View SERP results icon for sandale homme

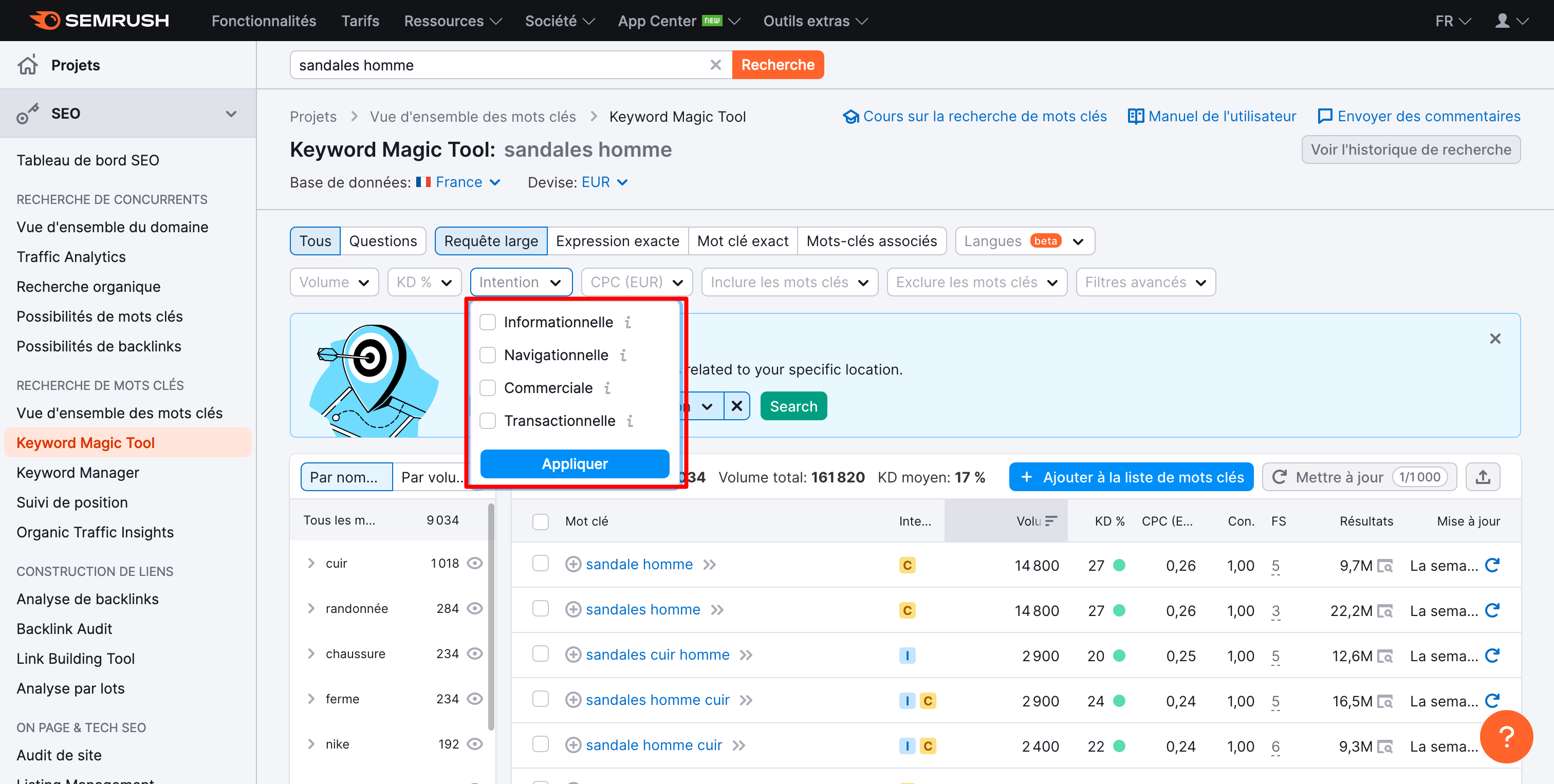pos(1385,566)
